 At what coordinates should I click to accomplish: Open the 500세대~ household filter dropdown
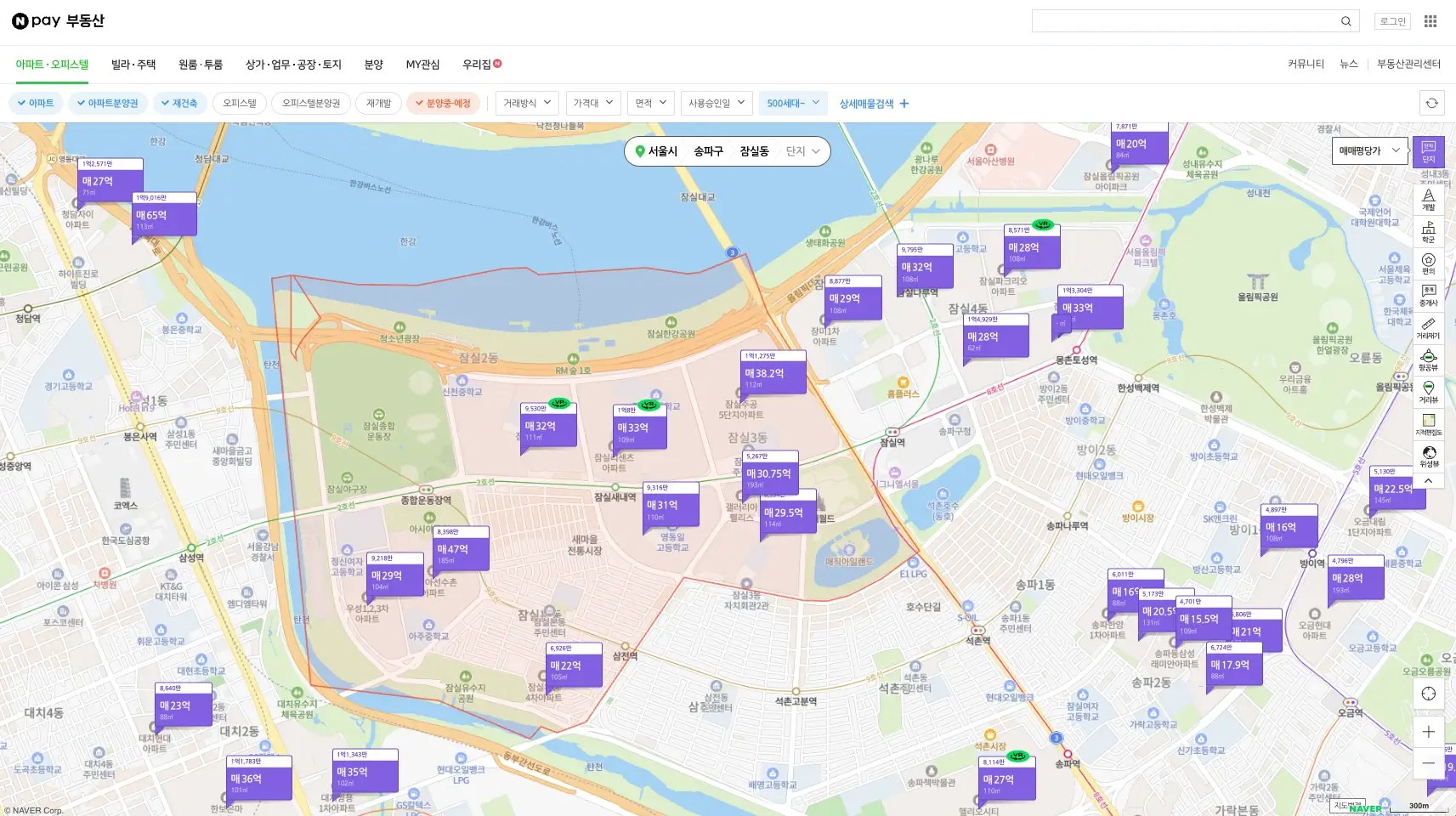coord(793,103)
